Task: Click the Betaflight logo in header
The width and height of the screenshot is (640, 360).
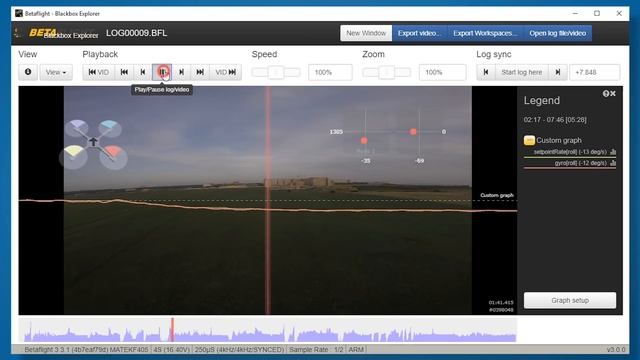Action: pos(42,32)
